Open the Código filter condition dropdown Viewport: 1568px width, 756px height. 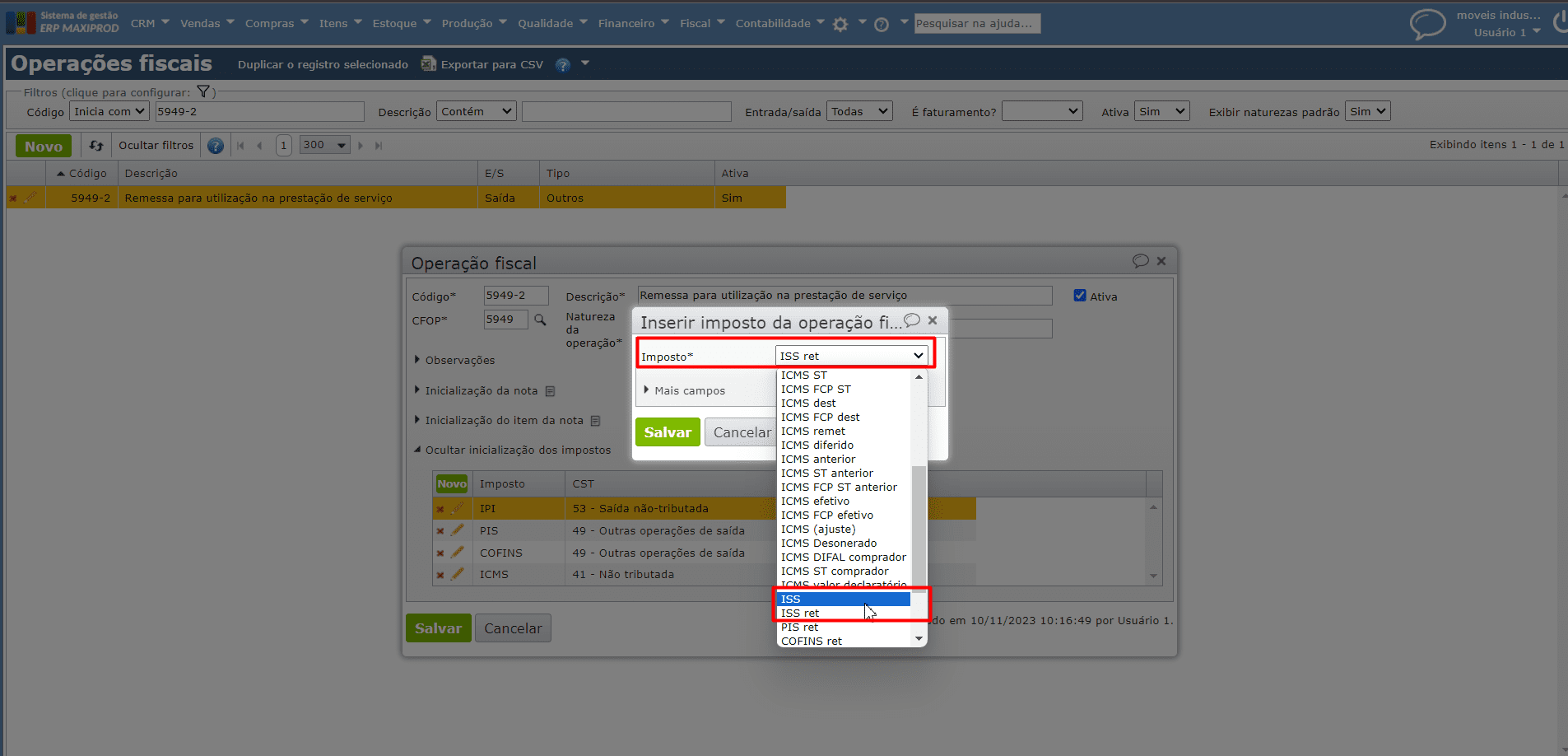(x=109, y=112)
